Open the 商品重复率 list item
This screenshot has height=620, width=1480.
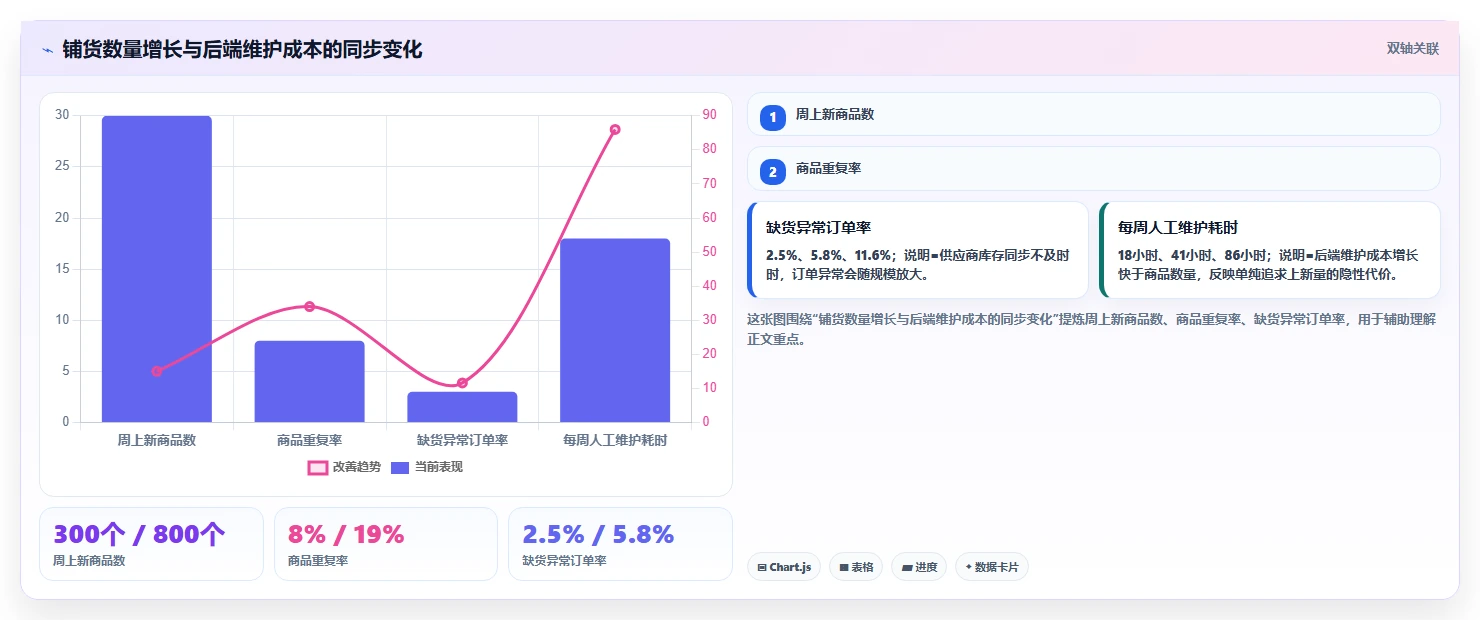point(1094,169)
